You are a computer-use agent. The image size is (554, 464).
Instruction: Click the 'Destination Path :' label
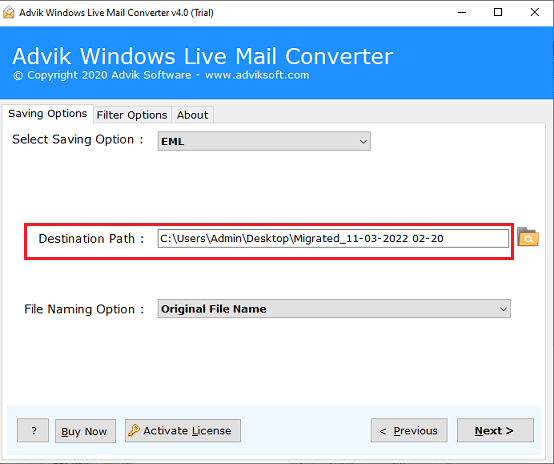(91, 239)
